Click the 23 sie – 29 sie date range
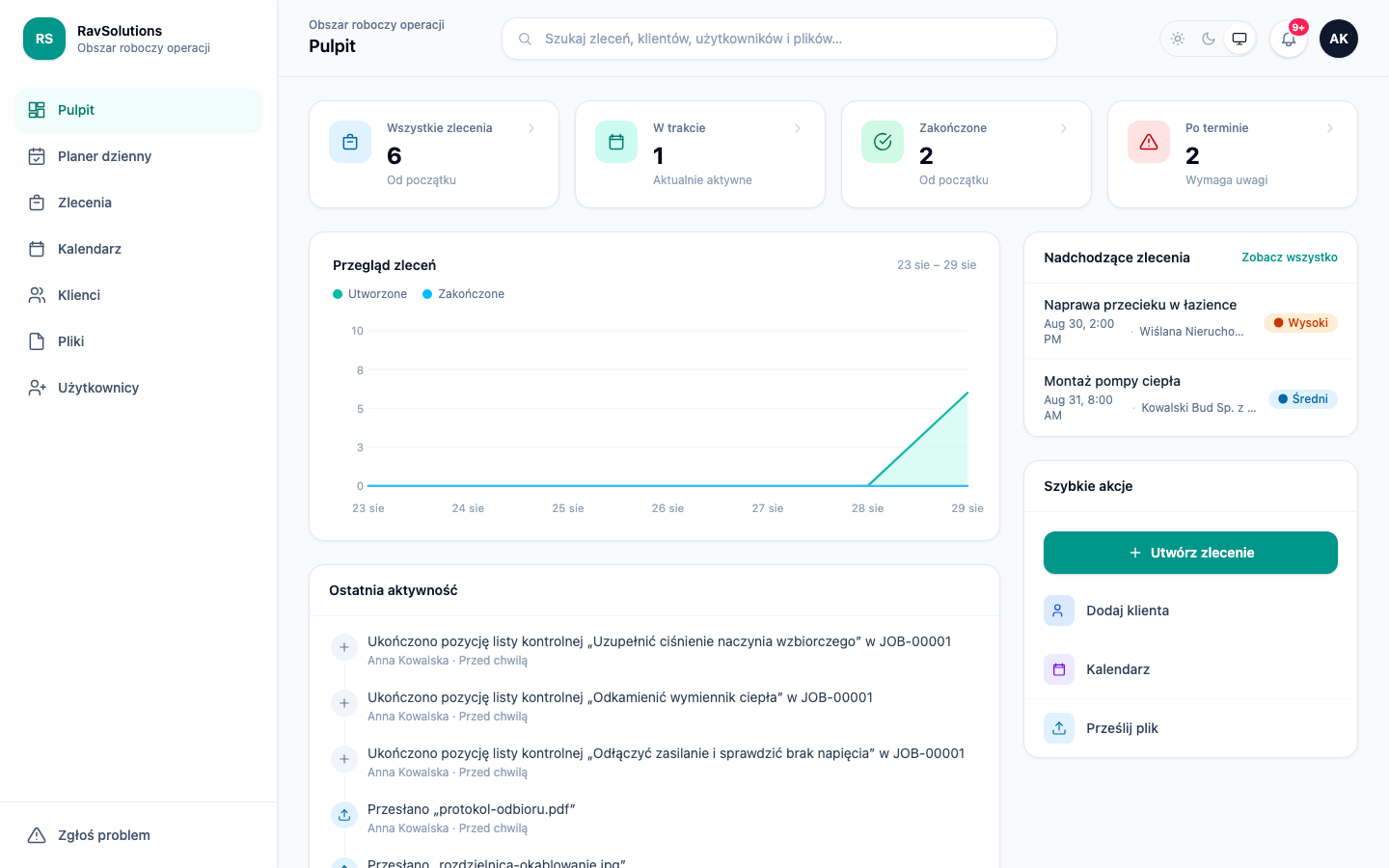This screenshot has width=1389, height=868. click(x=937, y=265)
